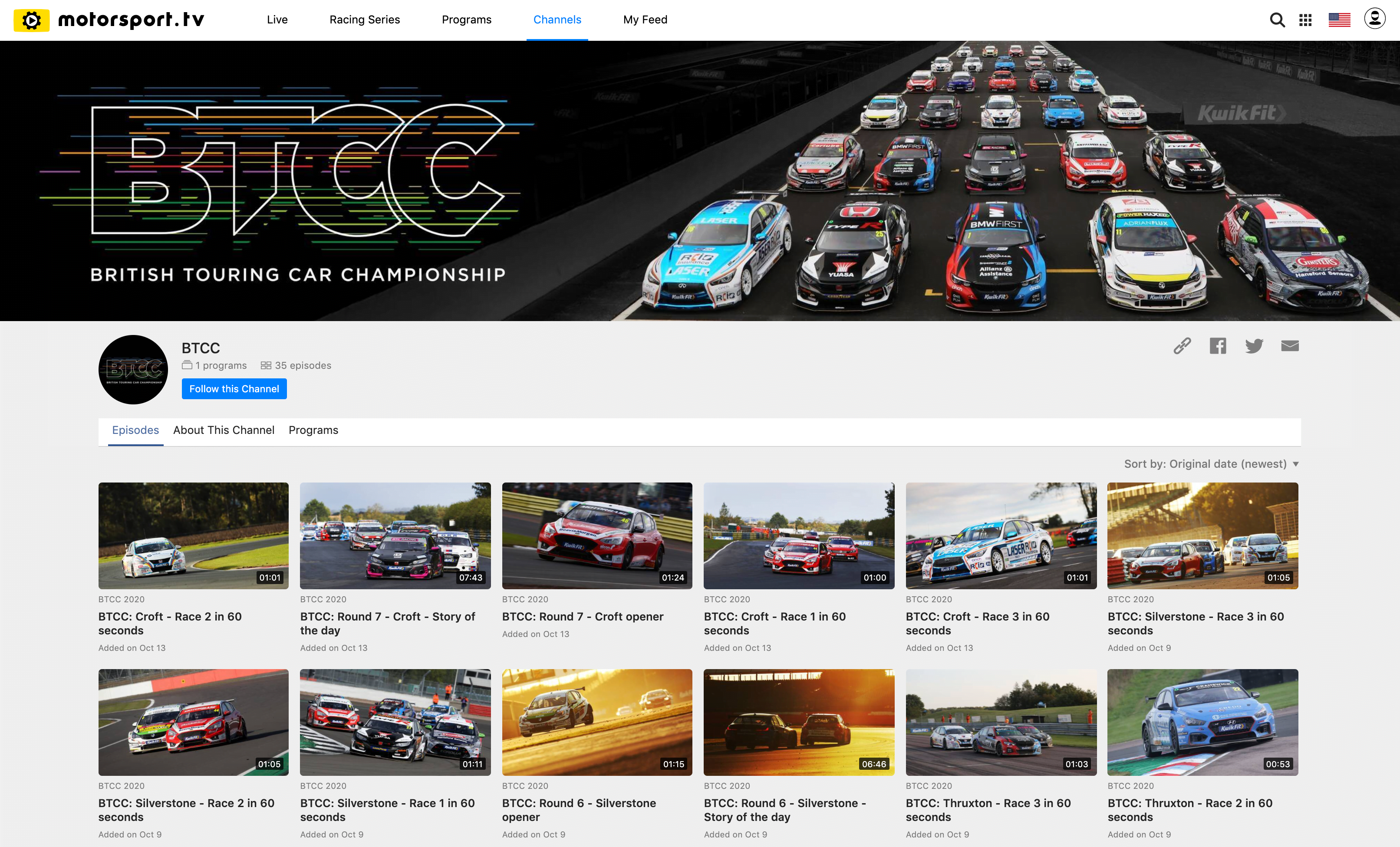Play Silverstone Race 1 in 60 seconds thumbnail
The image size is (1400, 847).
pos(395,722)
